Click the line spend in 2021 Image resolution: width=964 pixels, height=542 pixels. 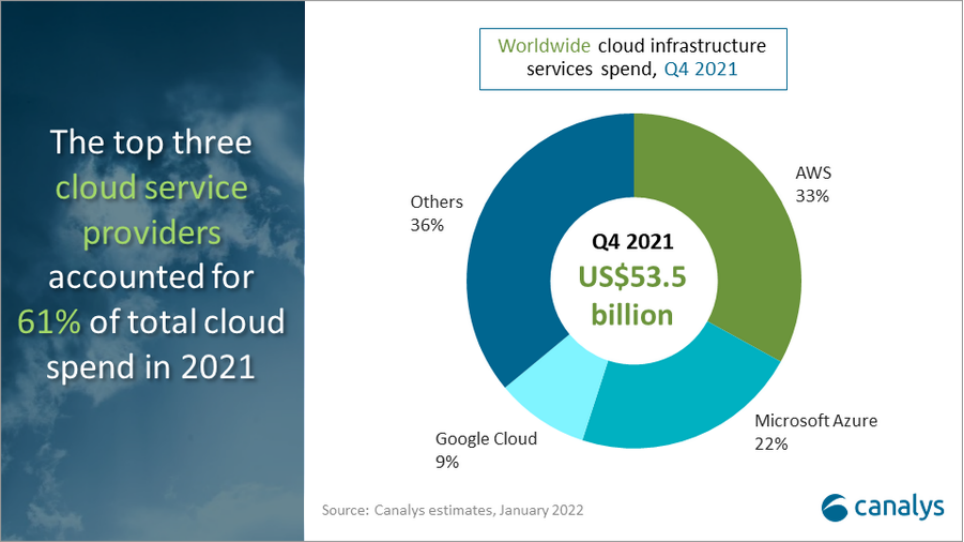pos(151,367)
